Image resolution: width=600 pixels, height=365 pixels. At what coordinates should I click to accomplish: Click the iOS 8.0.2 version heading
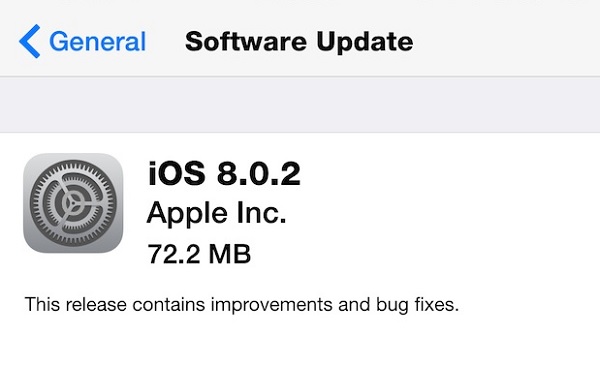[224, 174]
